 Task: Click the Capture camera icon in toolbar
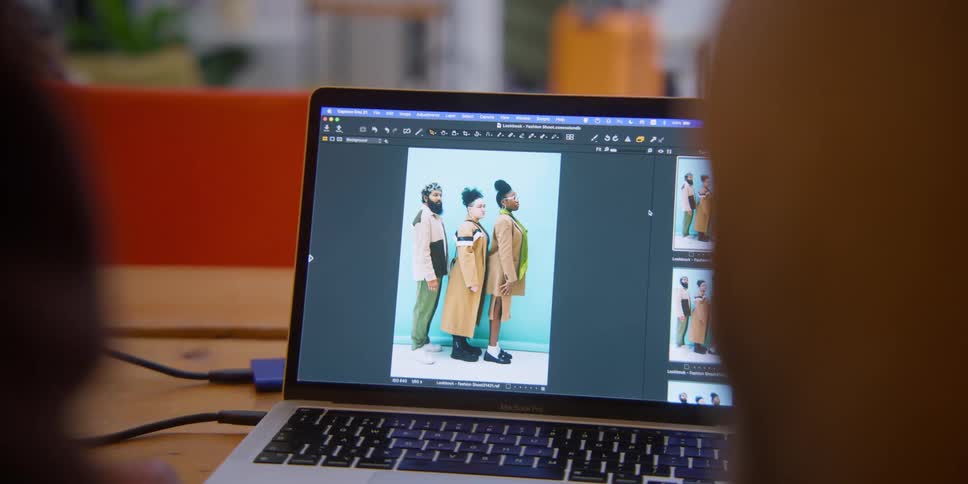(363, 129)
